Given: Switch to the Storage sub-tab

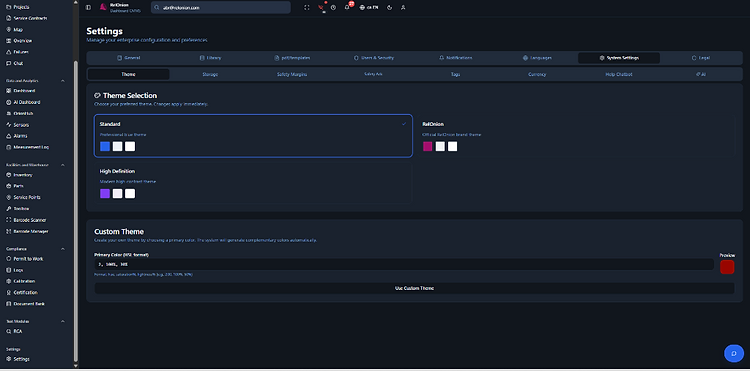Looking at the screenshot, I should point(210,75).
